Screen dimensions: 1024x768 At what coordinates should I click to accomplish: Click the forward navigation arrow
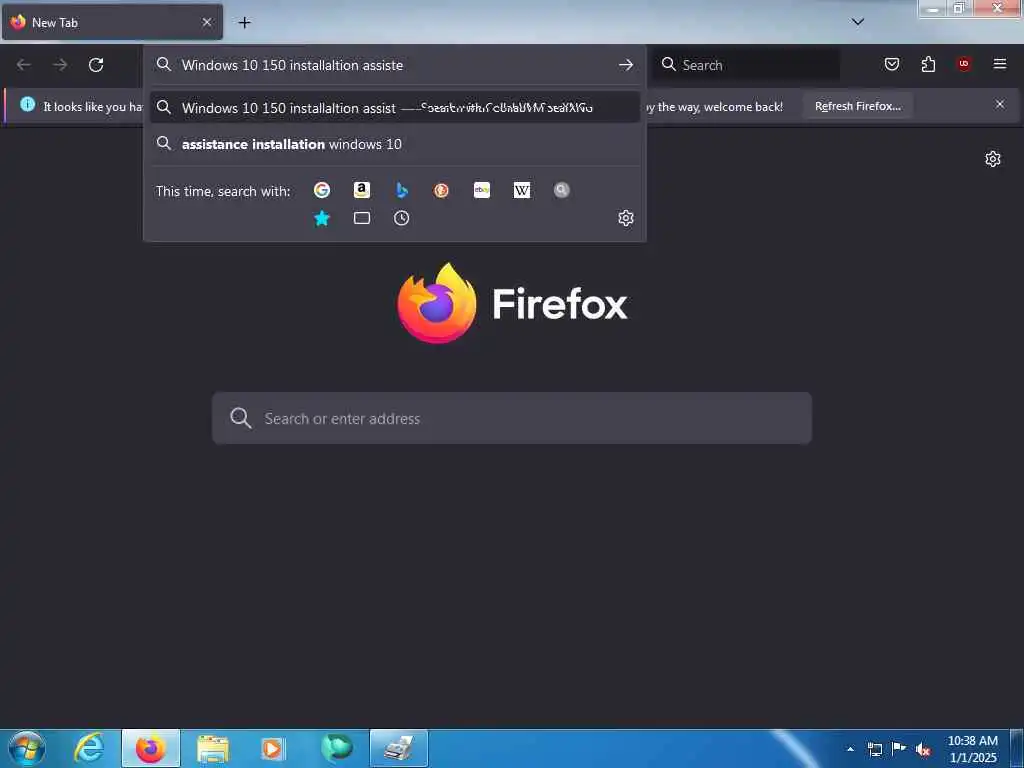(60, 65)
